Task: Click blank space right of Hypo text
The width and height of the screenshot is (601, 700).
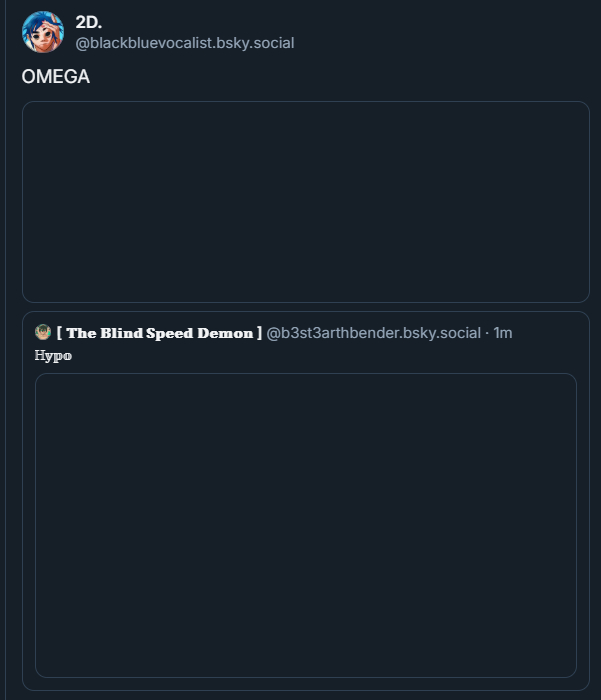Action: (x=300, y=355)
